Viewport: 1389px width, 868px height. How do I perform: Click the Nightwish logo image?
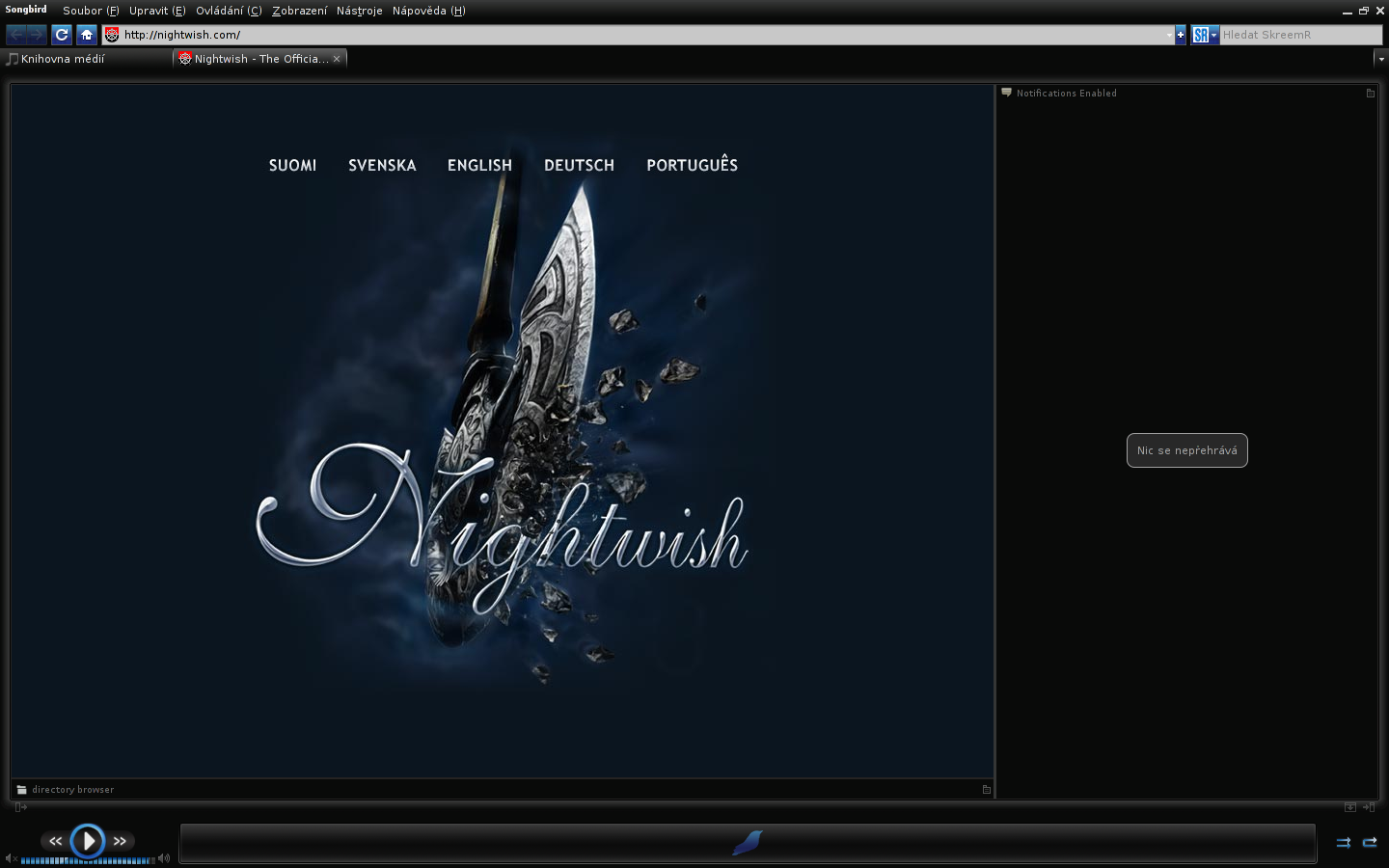502,530
